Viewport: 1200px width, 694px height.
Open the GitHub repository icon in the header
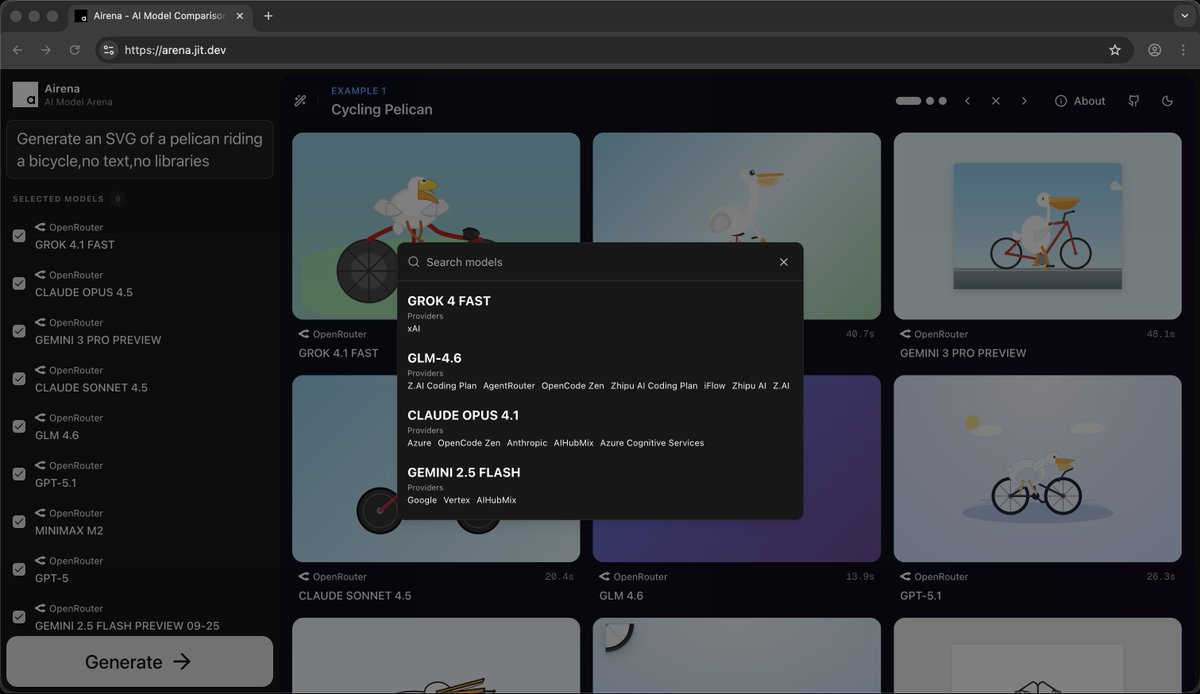pyautogui.click(x=1133, y=101)
